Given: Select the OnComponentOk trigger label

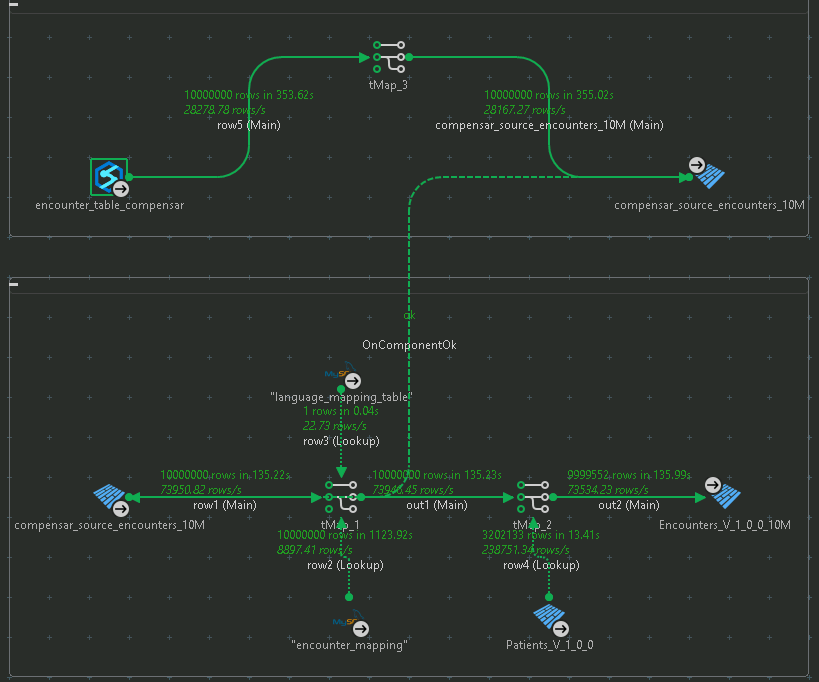Looking at the screenshot, I should pos(409,344).
